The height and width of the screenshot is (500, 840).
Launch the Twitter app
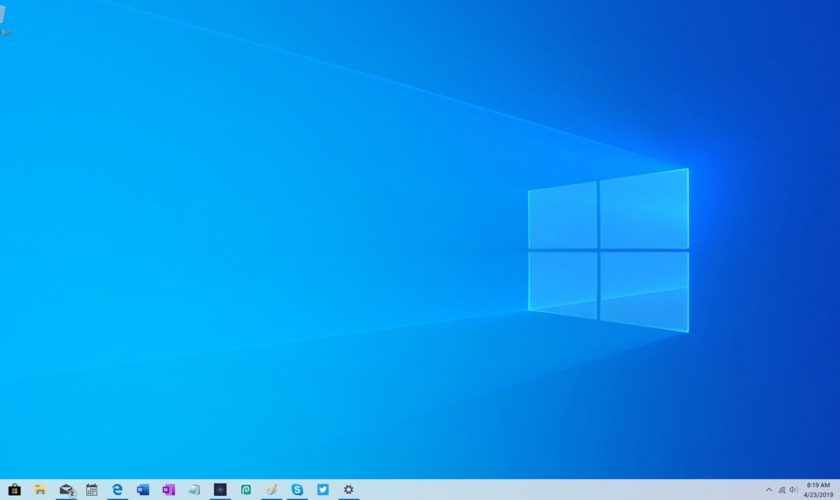[323, 490]
